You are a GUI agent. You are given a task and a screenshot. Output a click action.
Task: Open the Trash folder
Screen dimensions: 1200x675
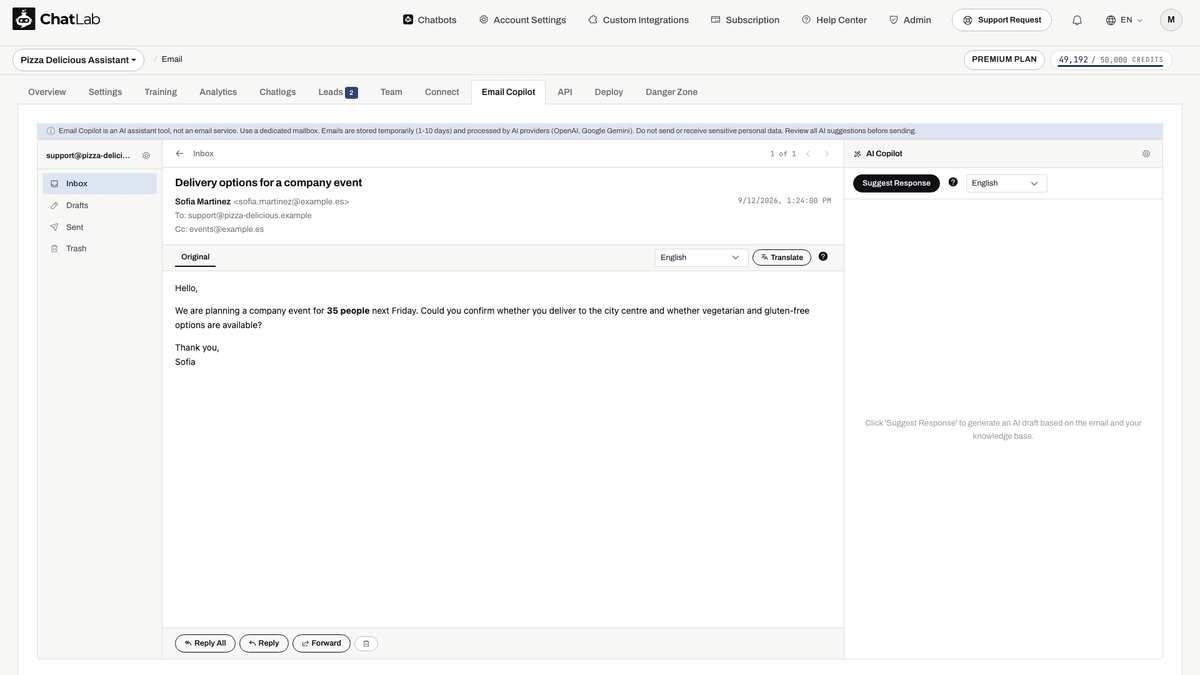[x=100, y=248]
